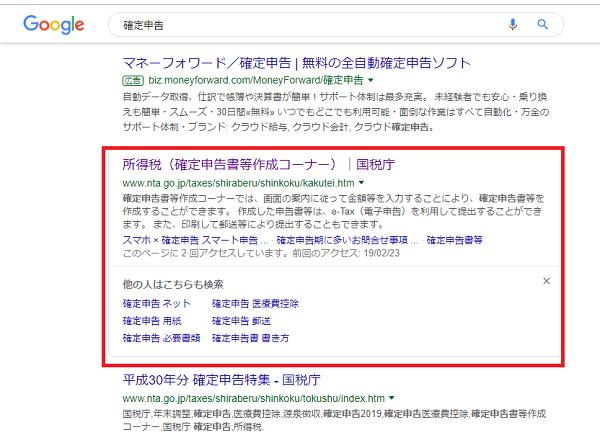Open dropdown arrow beside kakutei.htm URL
Image resolution: width=600 pixels, height=448 pixels.
pyautogui.click(x=361, y=183)
